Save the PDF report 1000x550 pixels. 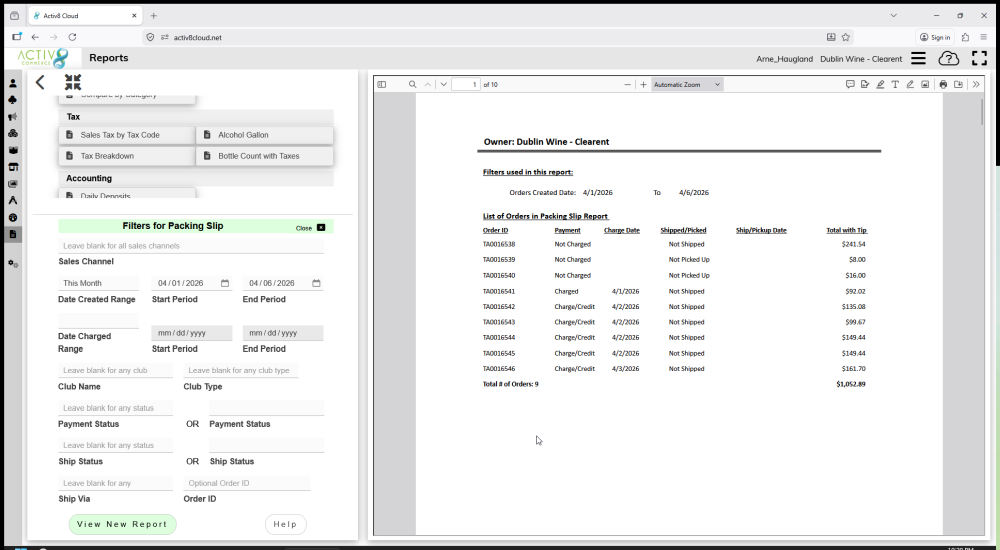[958, 84]
